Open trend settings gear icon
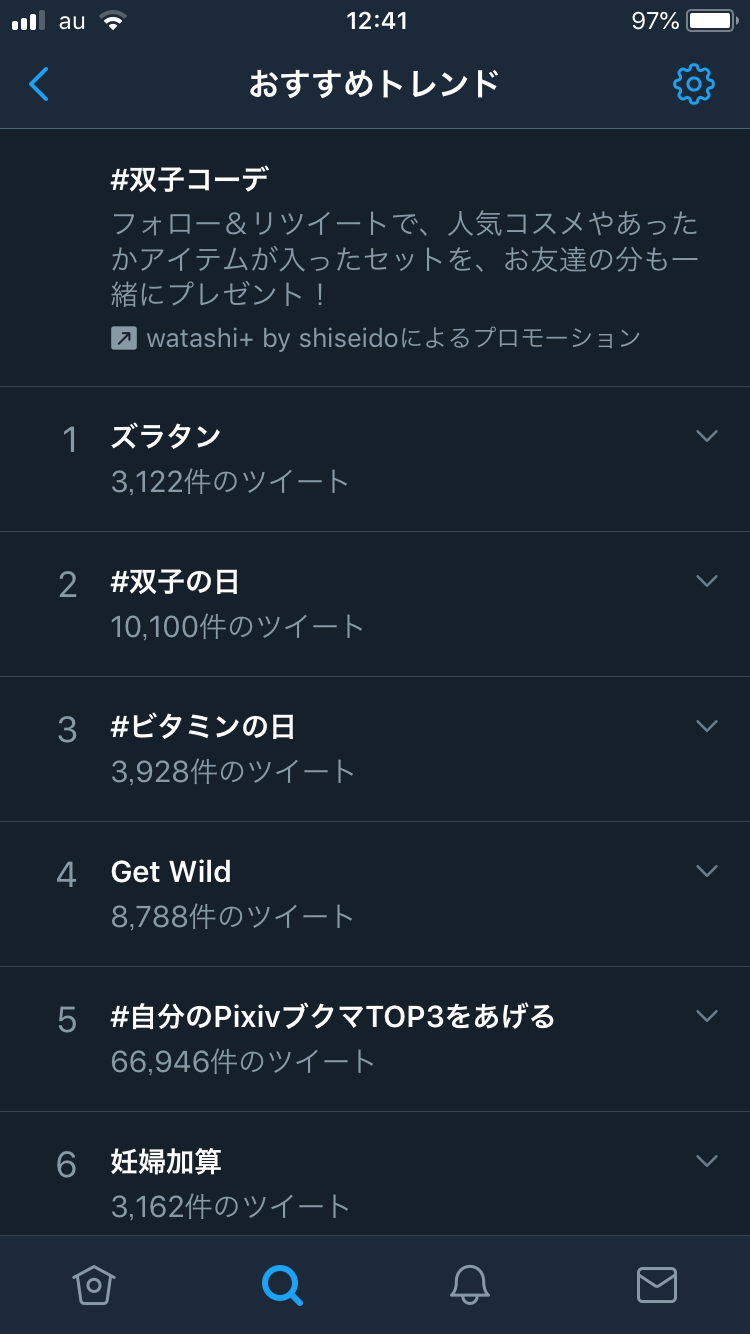 694,84
